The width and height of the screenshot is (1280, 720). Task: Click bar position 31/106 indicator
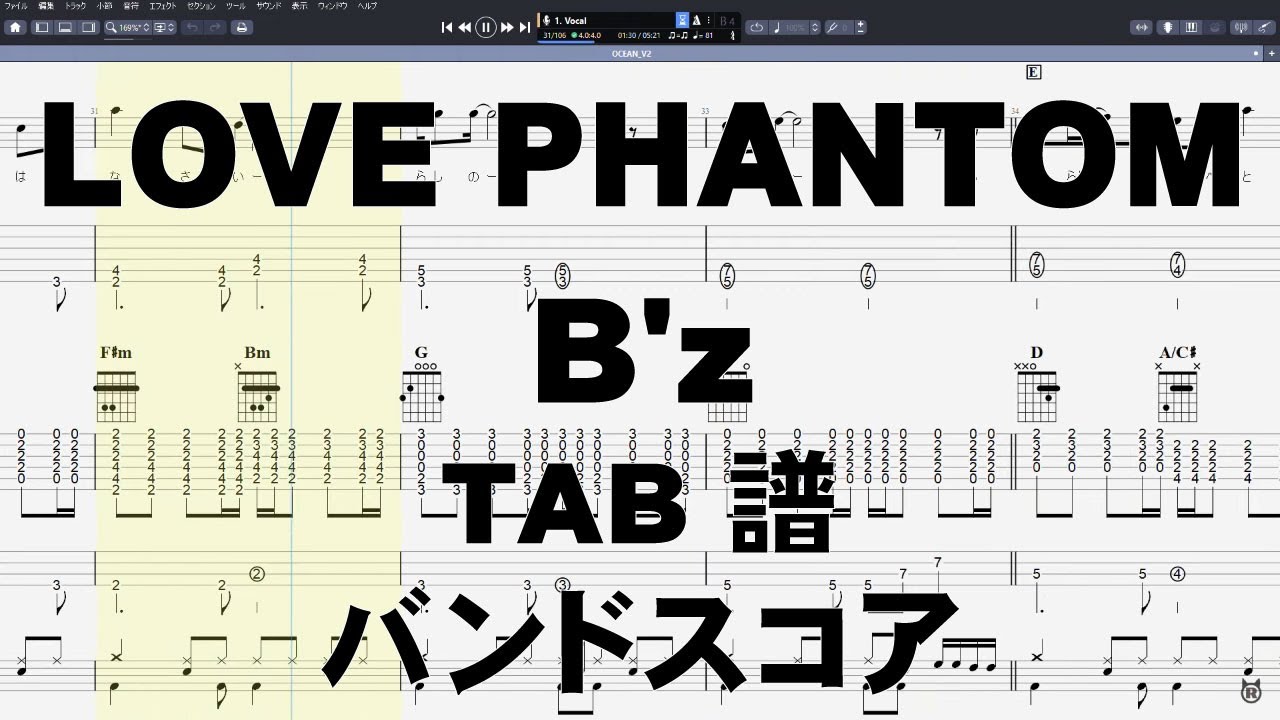555,36
